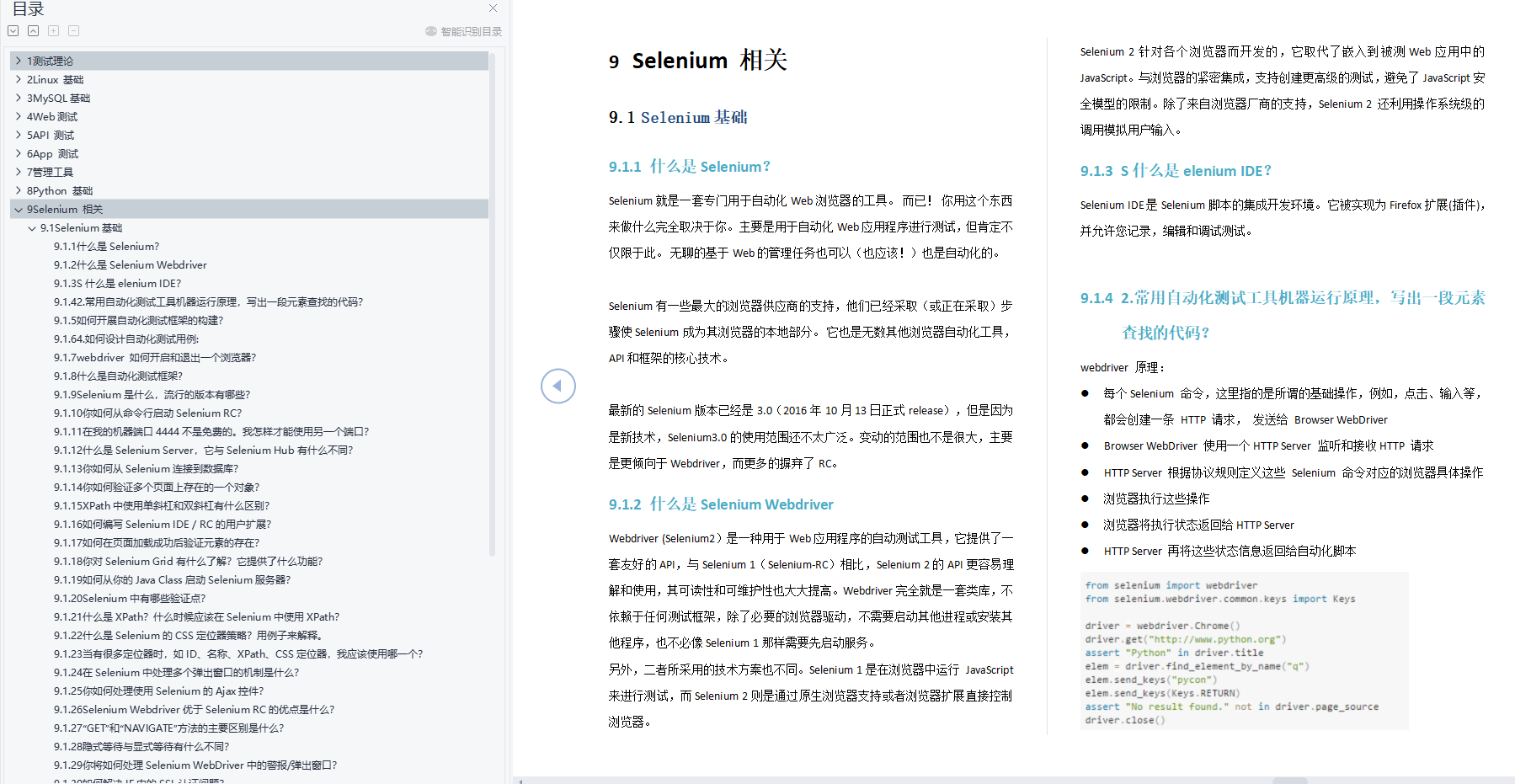Image resolution: width=1515 pixels, height=784 pixels.
Task: Open bookmark 9.1.7webdriver 如何开启和退出一个浏览器?
Action: (154, 357)
